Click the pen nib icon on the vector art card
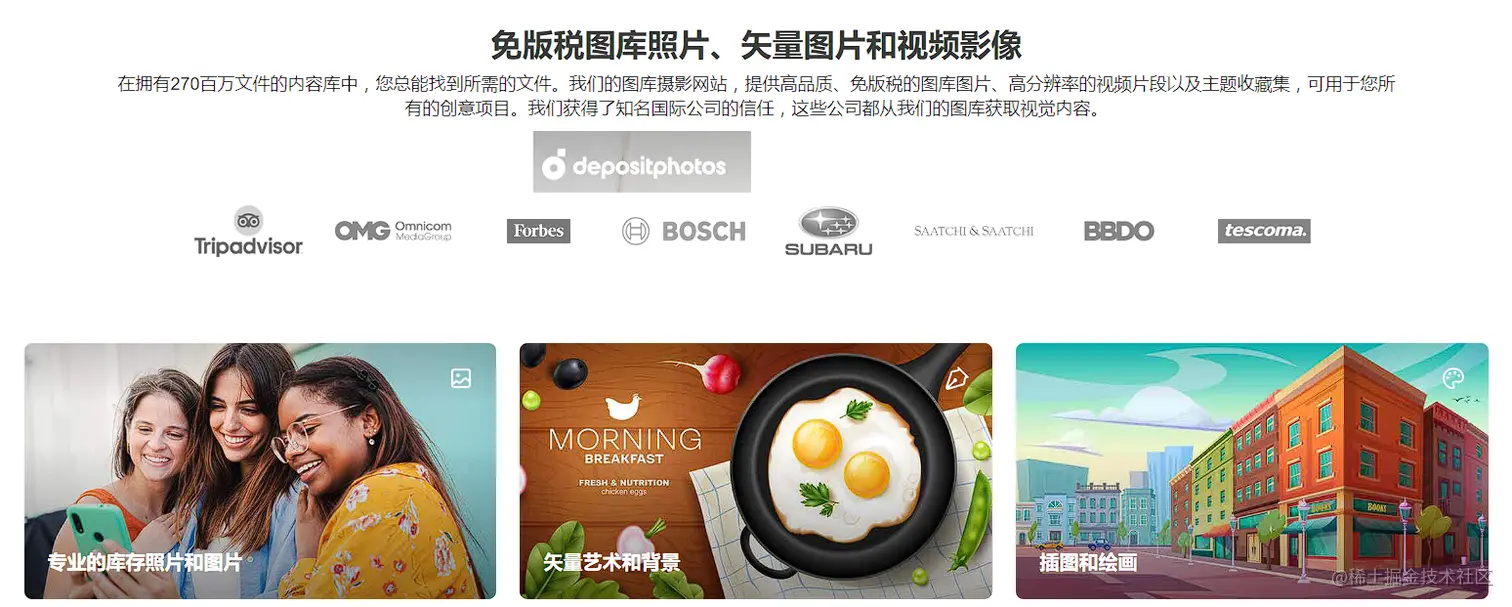Screen dimensions: 1512x607 957,378
